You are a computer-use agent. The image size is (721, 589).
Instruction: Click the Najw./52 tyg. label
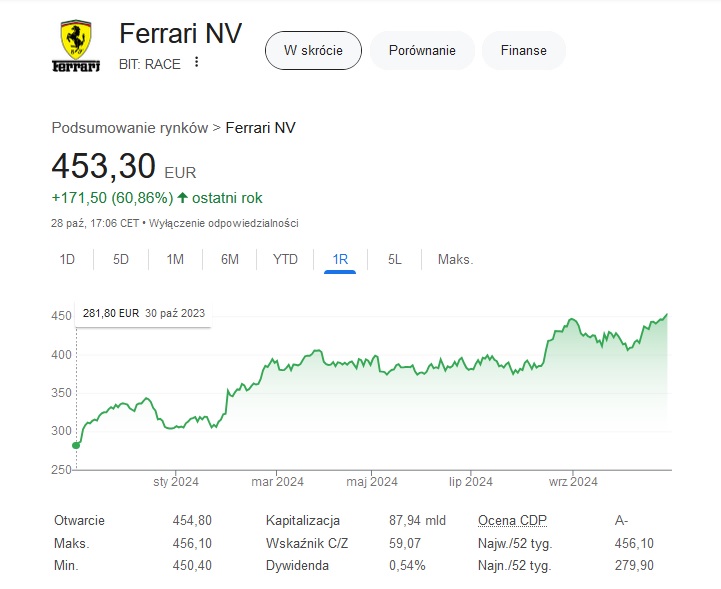[515, 543]
